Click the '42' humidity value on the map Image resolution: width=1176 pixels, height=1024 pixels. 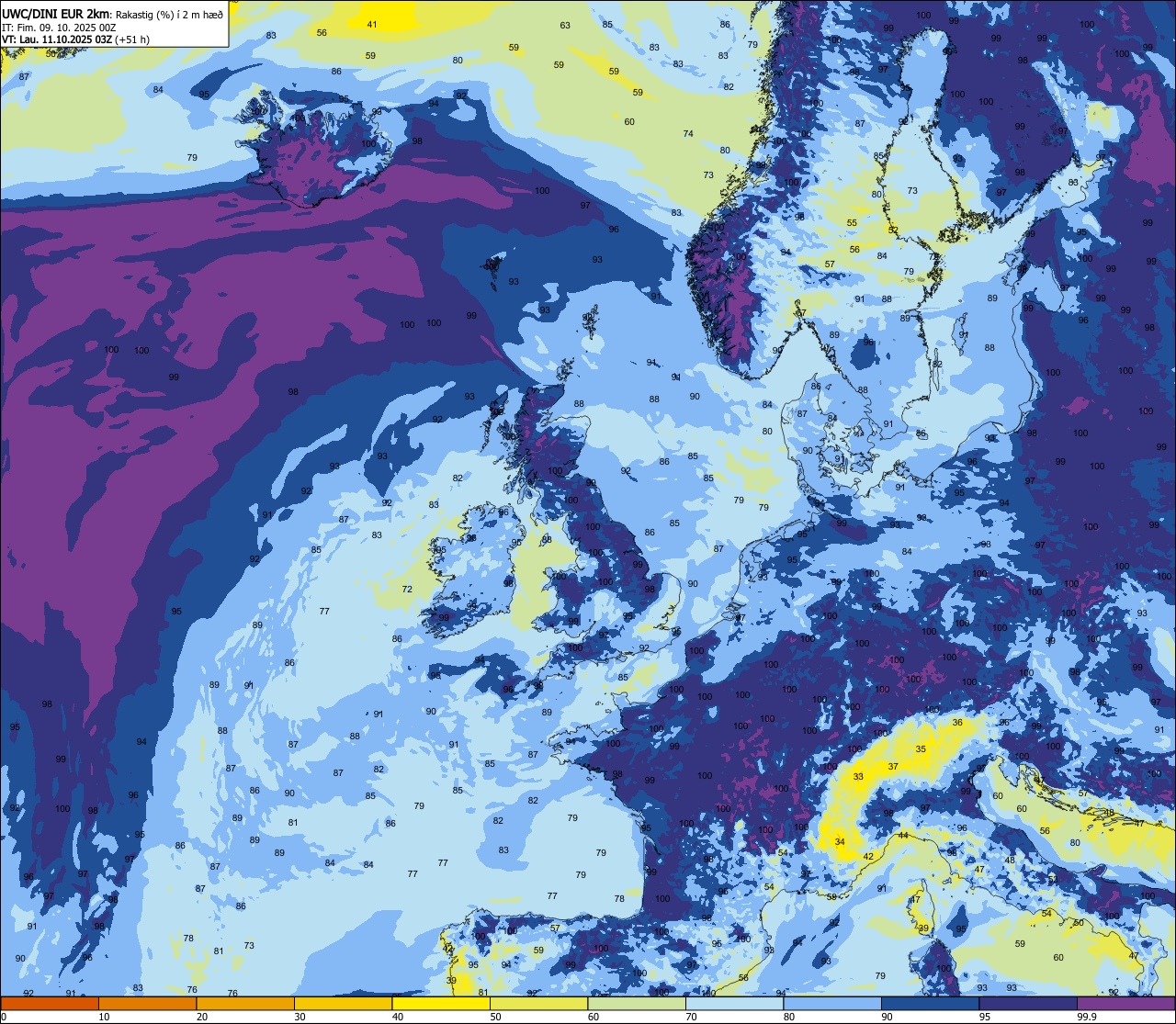pyautogui.click(x=868, y=856)
